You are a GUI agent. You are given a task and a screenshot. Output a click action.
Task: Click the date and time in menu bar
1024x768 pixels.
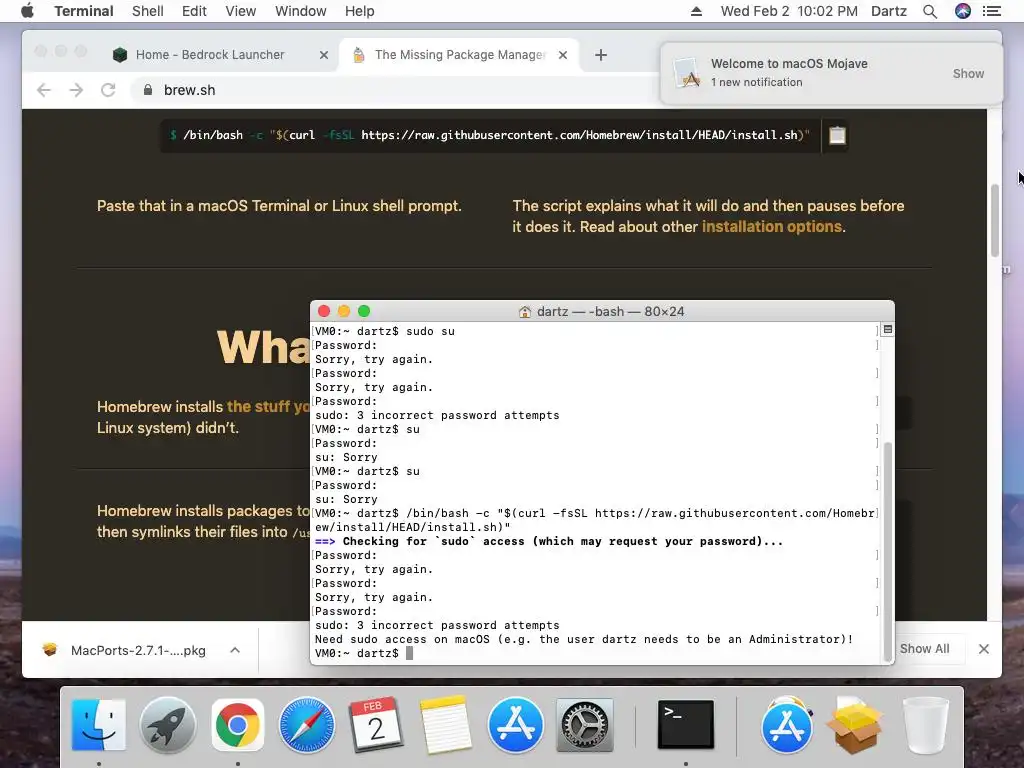pos(789,11)
